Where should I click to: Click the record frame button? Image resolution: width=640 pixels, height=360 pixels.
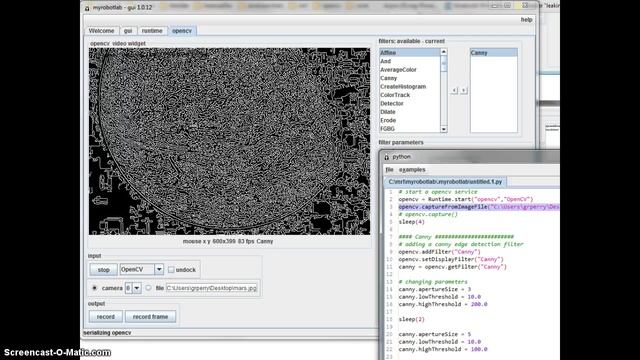tap(150, 317)
